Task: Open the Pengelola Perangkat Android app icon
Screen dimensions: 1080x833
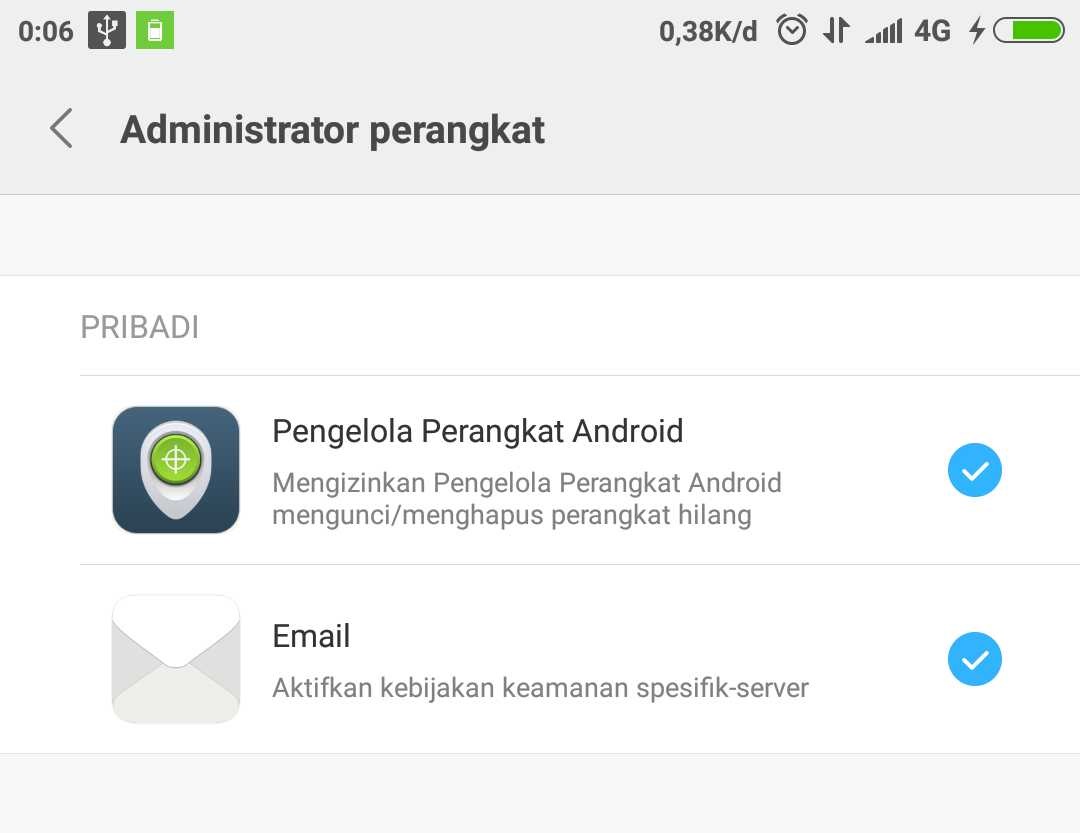Action: (x=176, y=469)
